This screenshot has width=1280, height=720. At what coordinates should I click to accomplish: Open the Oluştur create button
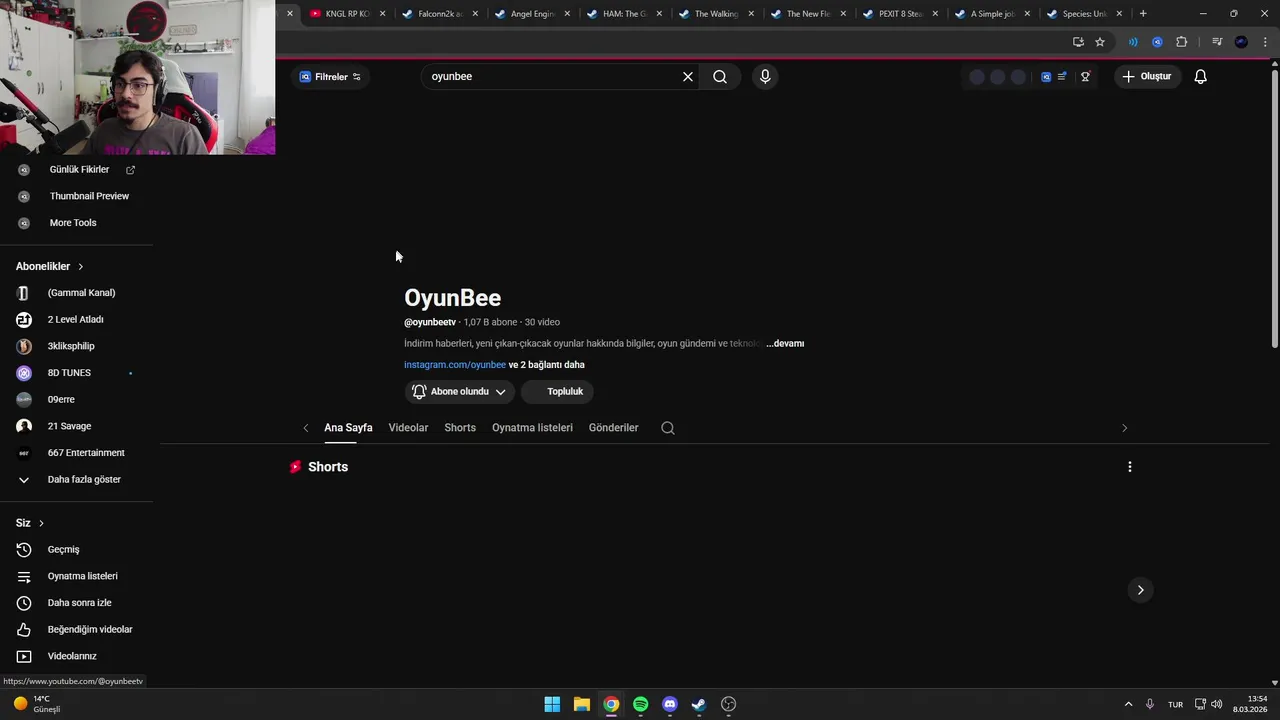point(1146,77)
